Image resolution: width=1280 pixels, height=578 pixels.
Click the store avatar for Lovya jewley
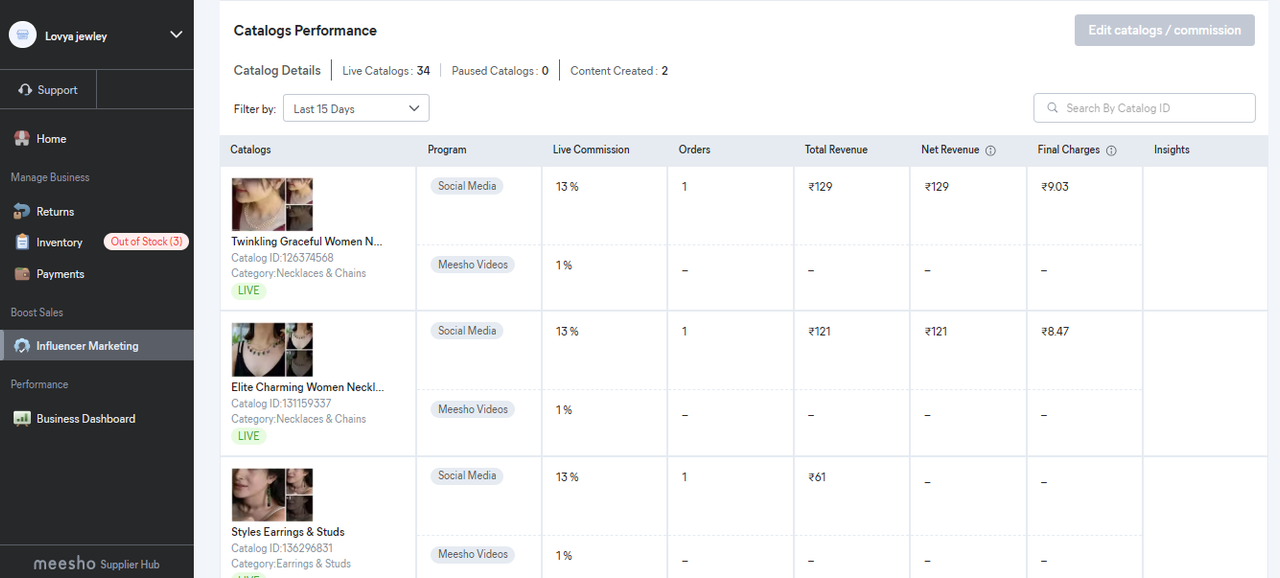point(22,35)
